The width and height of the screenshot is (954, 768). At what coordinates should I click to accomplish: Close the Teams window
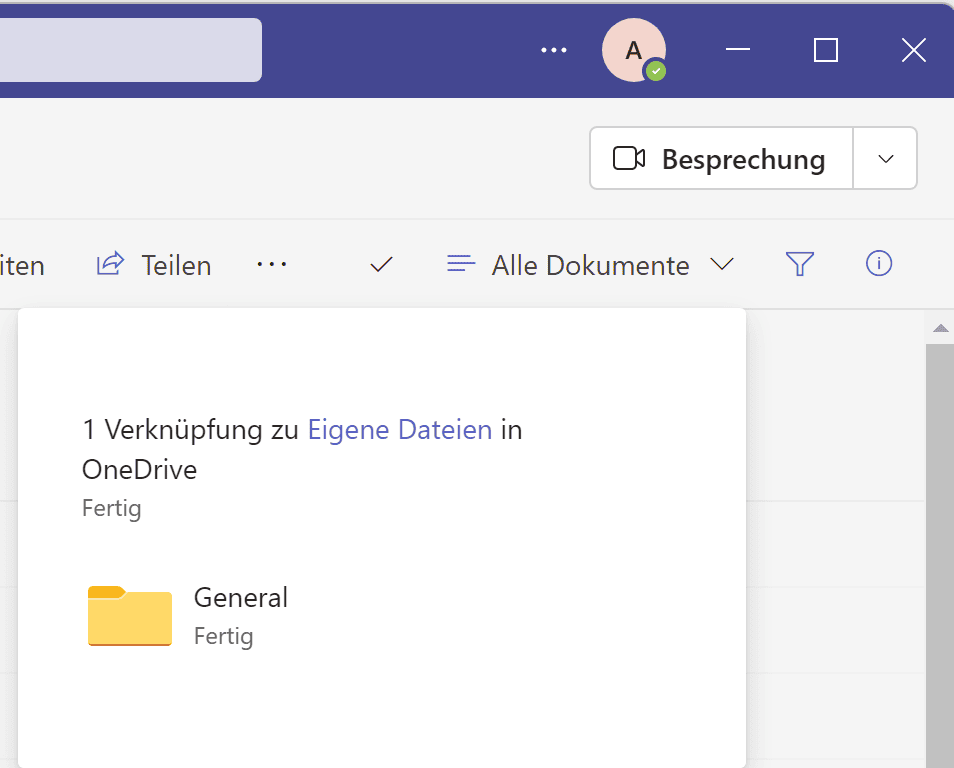(x=913, y=50)
